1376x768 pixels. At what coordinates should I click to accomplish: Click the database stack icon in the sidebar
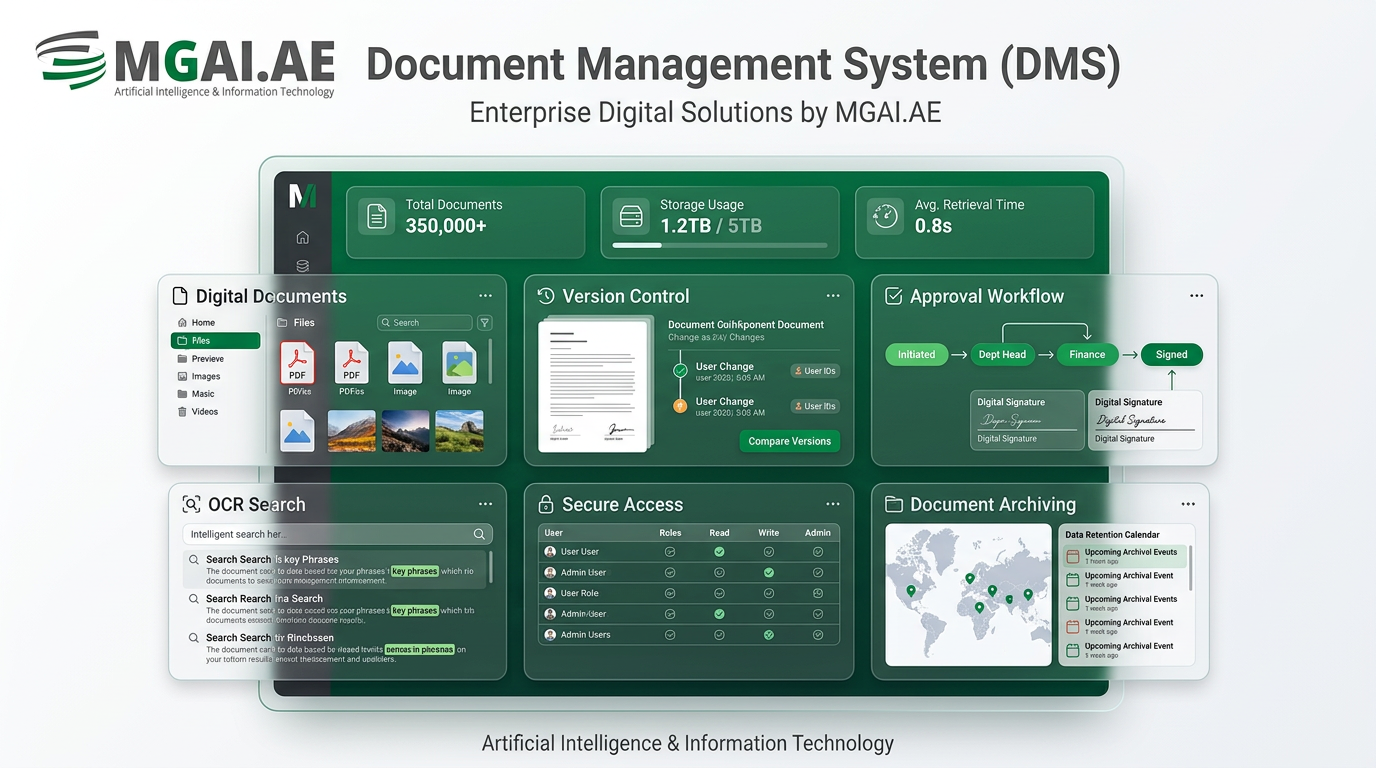[303, 266]
